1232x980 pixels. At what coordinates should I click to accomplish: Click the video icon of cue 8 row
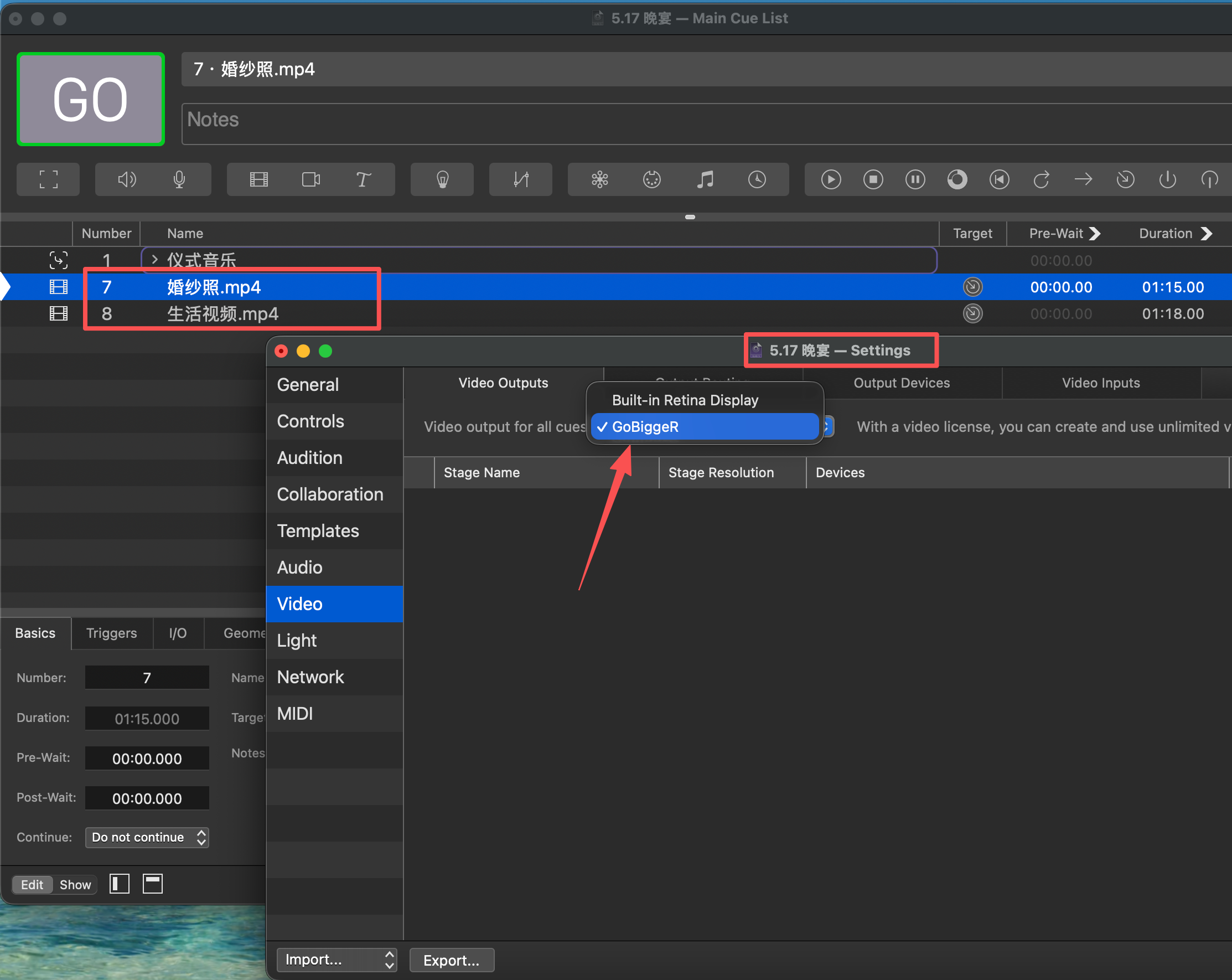(58, 313)
